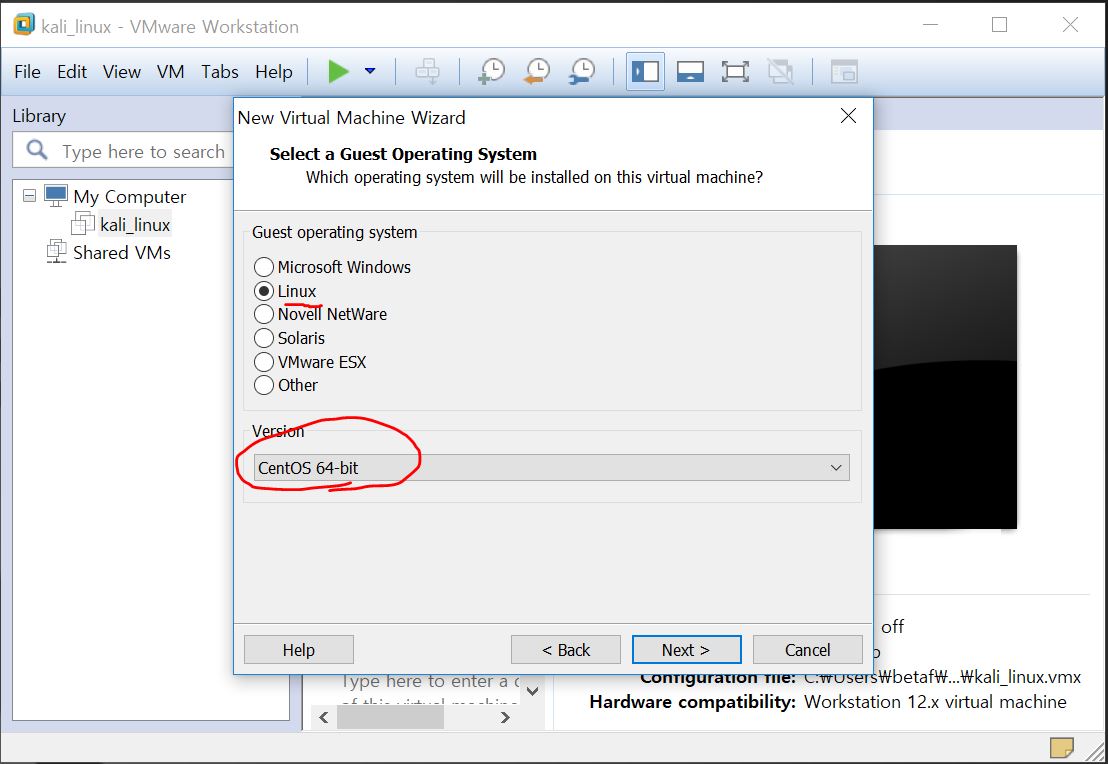Select Shared VMs in the library tree
1108x764 pixels.
point(122,252)
